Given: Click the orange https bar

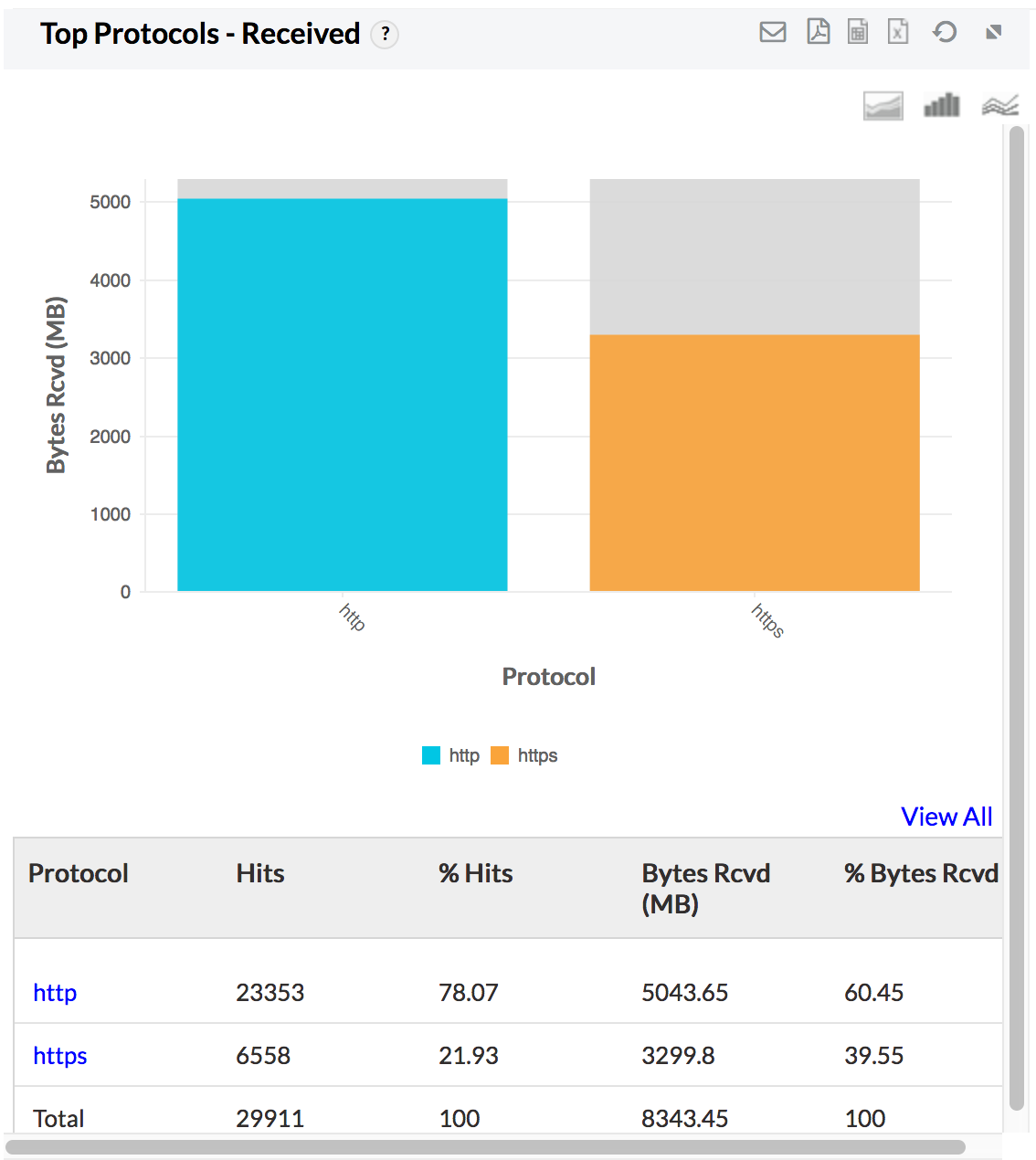Looking at the screenshot, I should click(x=754, y=462).
